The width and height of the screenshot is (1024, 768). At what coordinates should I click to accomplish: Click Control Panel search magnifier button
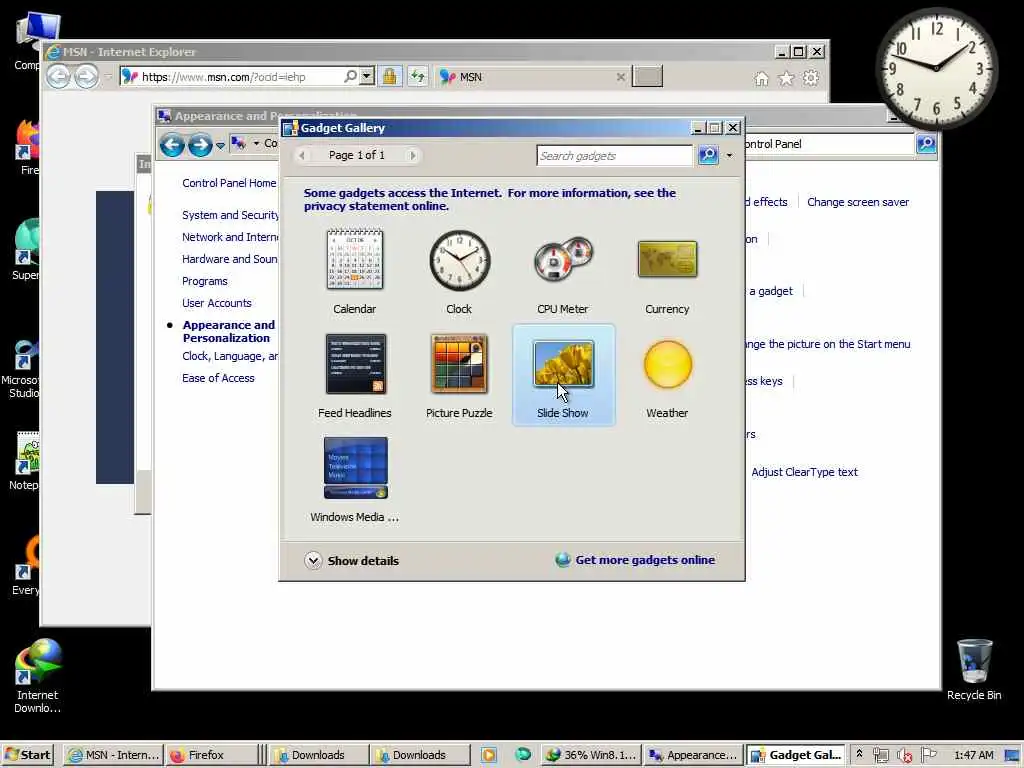pyautogui.click(x=926, y=144)
